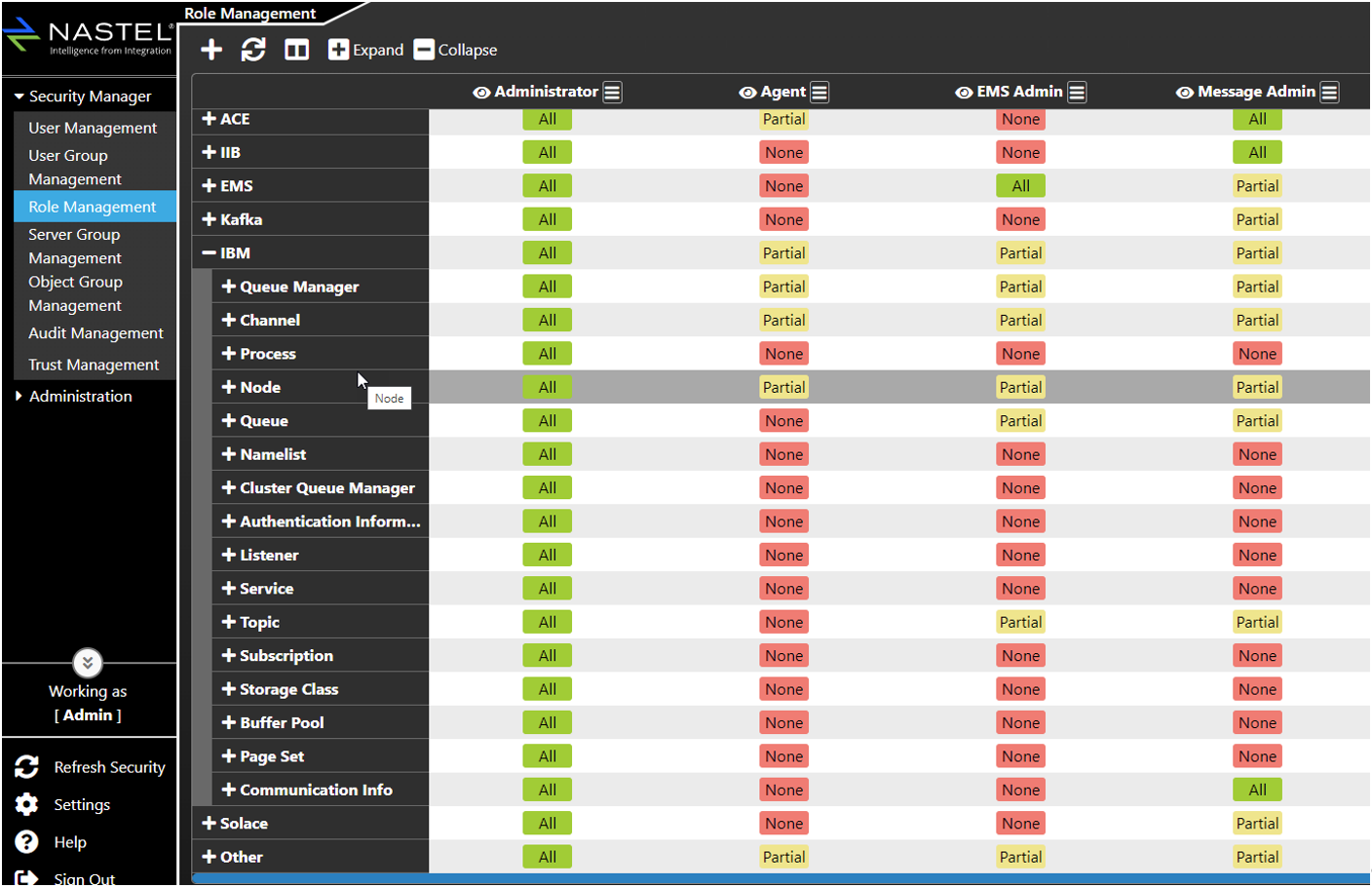Click Agent None badge for Kafka
This screenshot has width=1372, height=888.
click(x=784, y=219)
